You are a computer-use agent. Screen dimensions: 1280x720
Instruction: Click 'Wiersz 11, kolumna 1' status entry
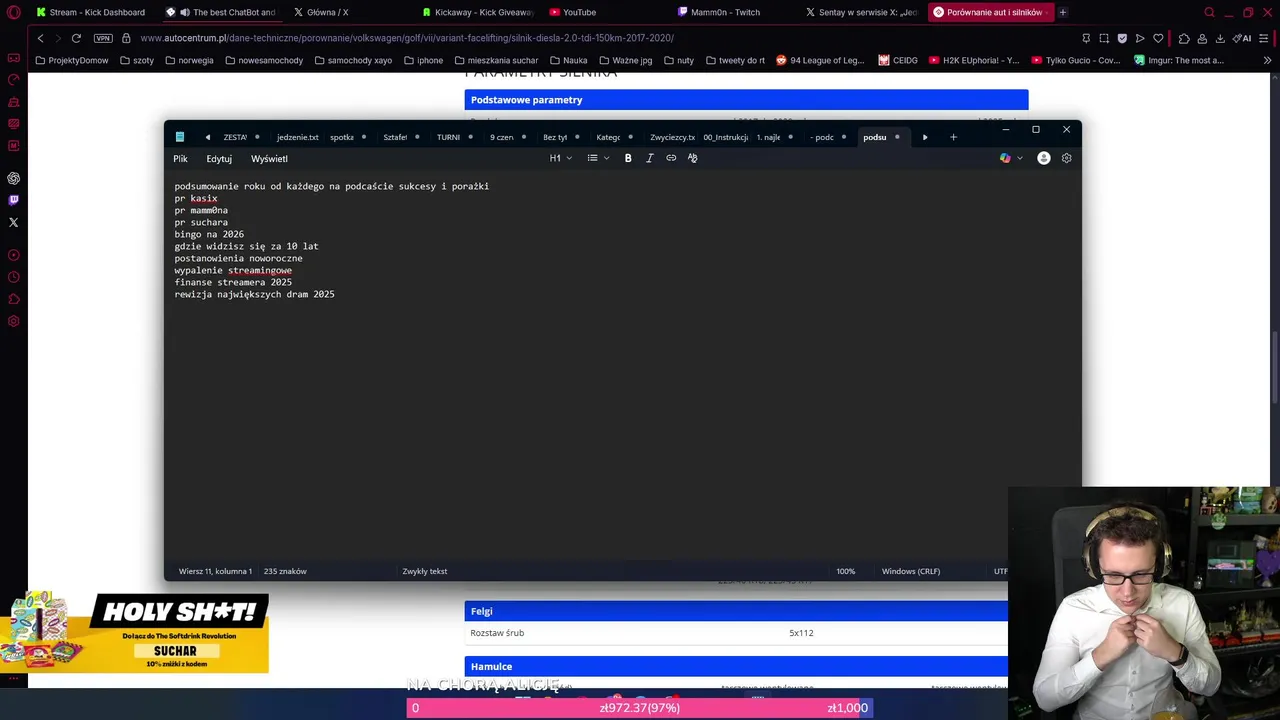[215, 571]
